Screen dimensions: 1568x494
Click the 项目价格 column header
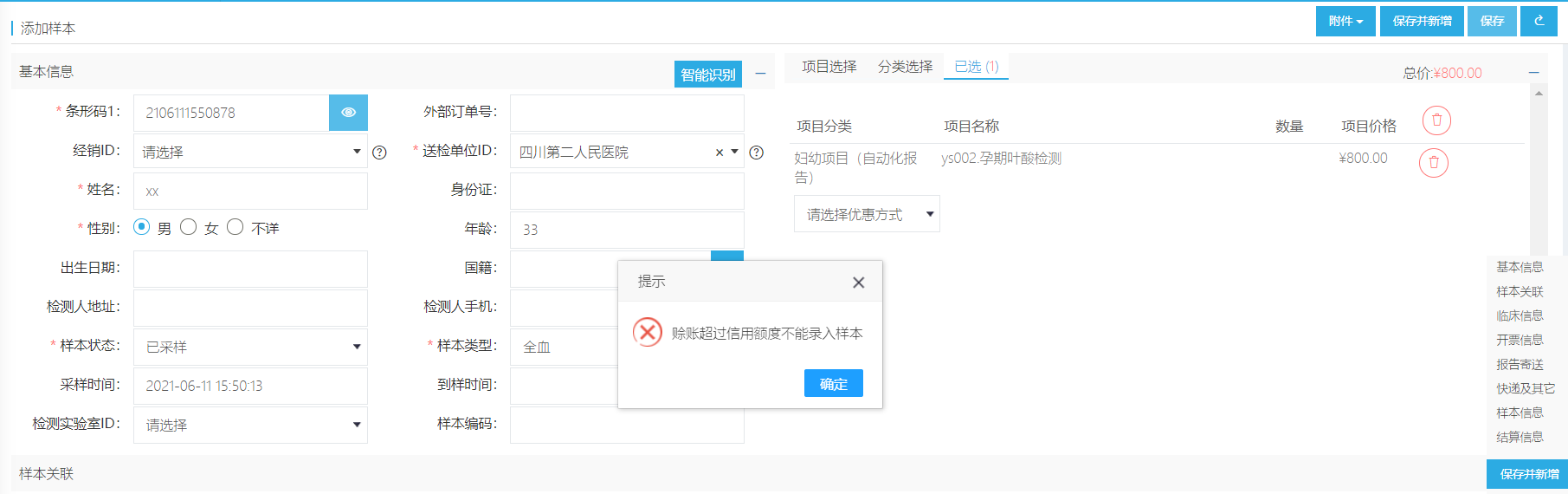click(1368, 126)
